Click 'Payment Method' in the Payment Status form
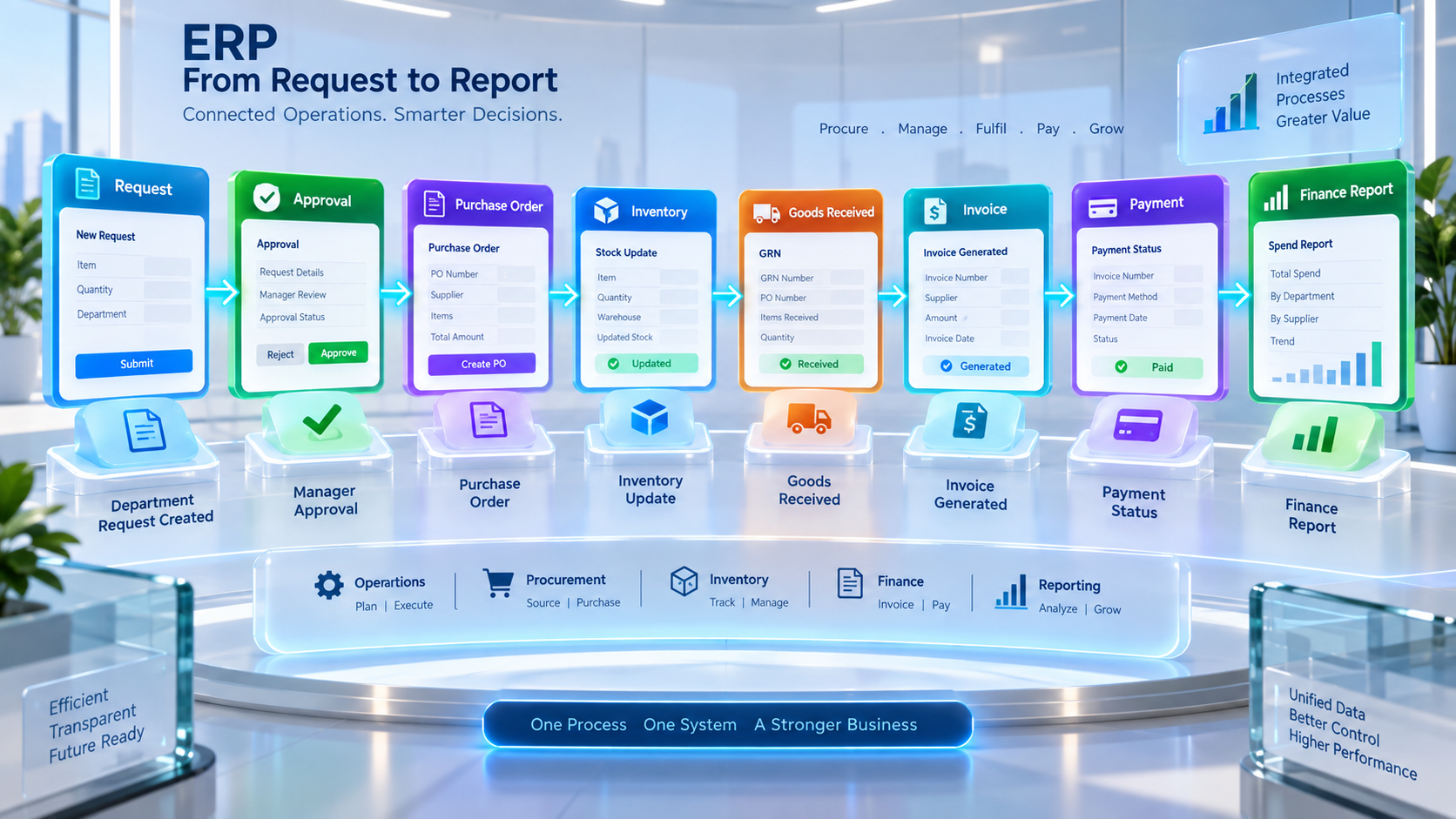Screen dimensions: 1456x819 pos(1125,297)
